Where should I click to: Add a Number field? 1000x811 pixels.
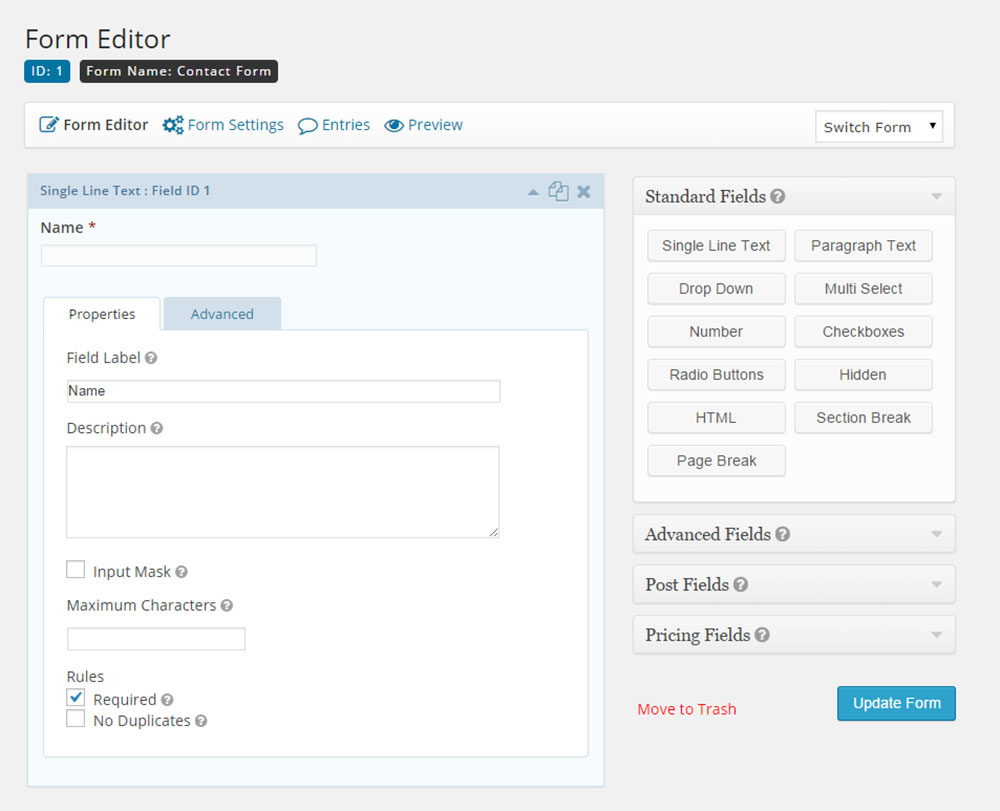tap(716, 332)
